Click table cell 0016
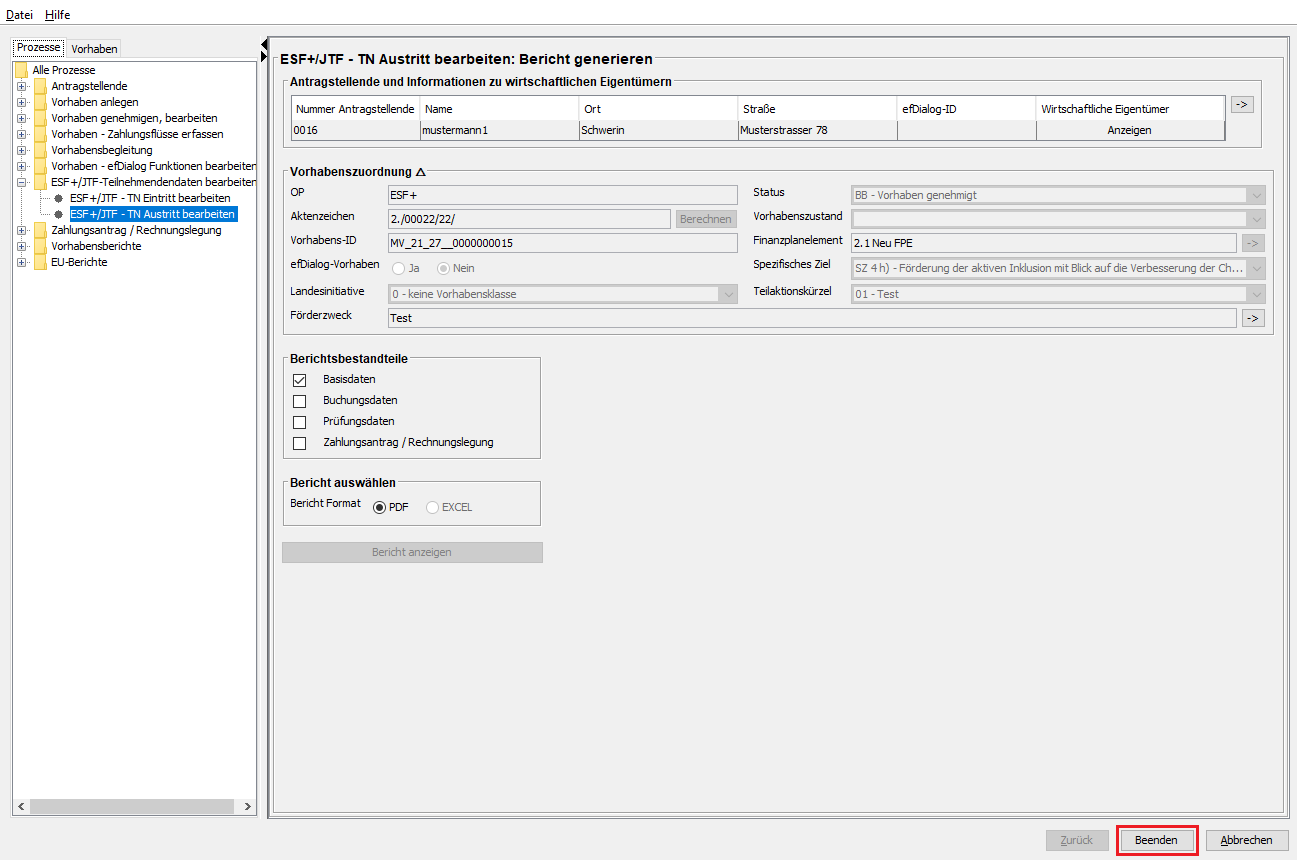Image resolution: width=1297 pixels, height=860 pixels. coord(355,130)
